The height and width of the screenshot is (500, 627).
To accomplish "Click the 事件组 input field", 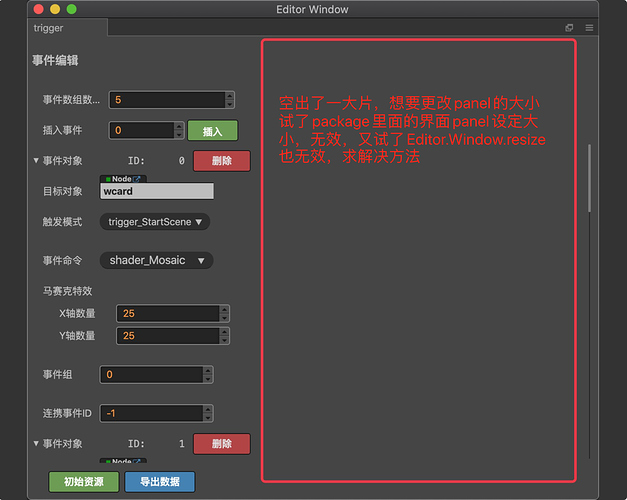I will [x=152, y=374].
